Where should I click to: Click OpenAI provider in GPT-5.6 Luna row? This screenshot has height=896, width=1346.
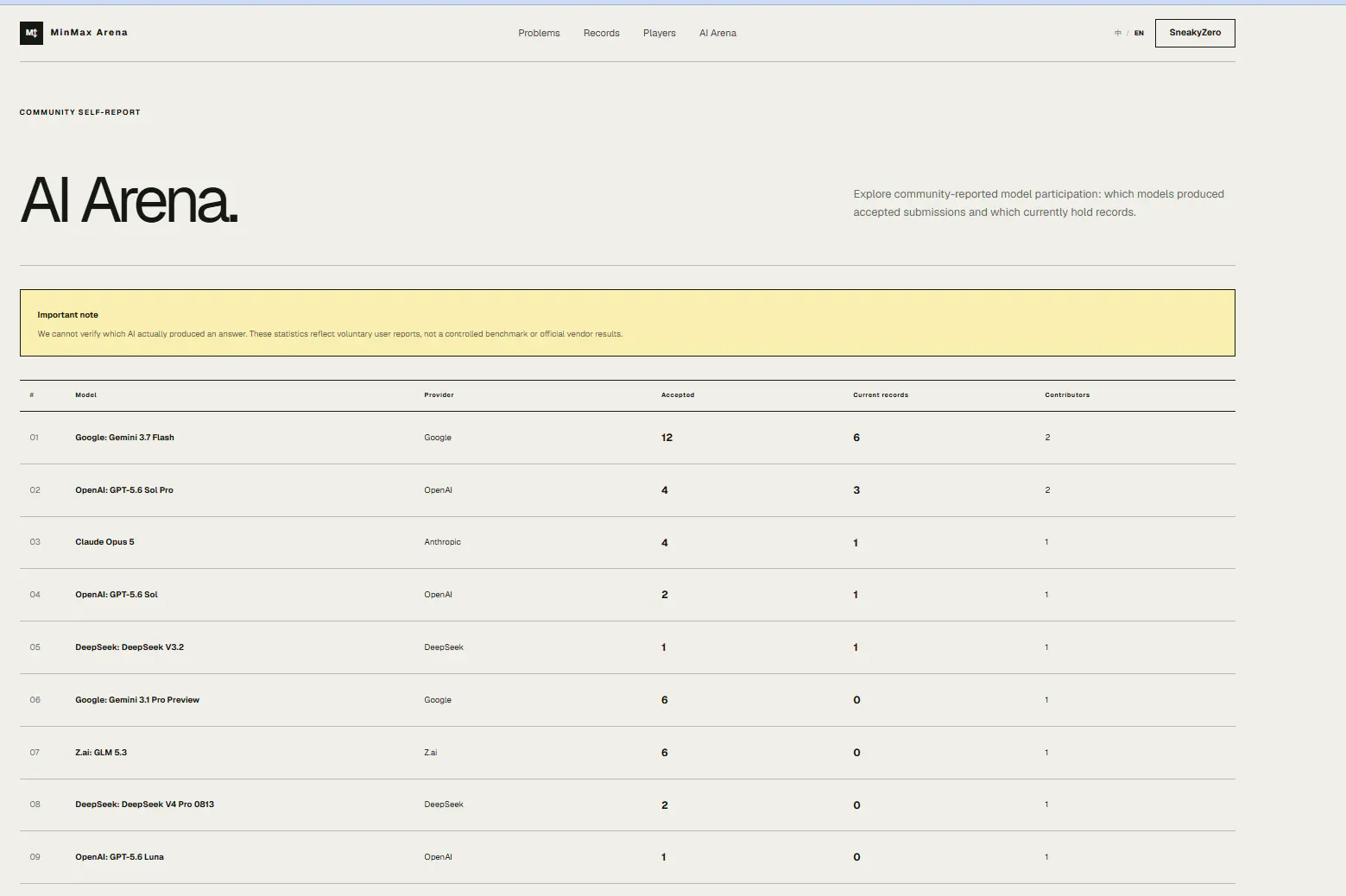coord(438,857)
